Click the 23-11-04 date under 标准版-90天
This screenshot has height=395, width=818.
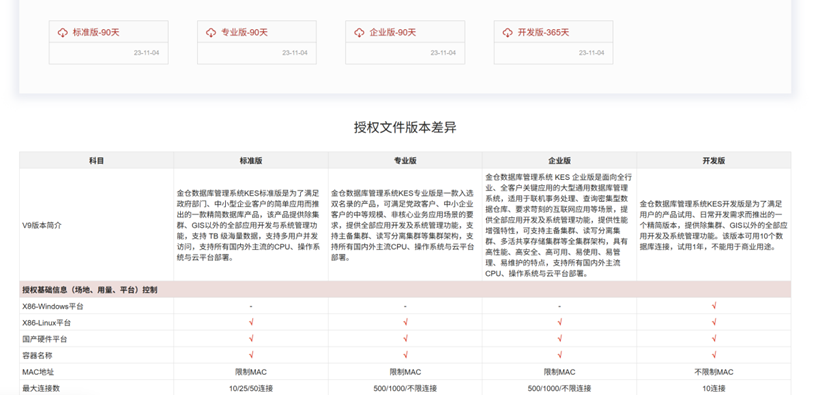tap(147, 53)
